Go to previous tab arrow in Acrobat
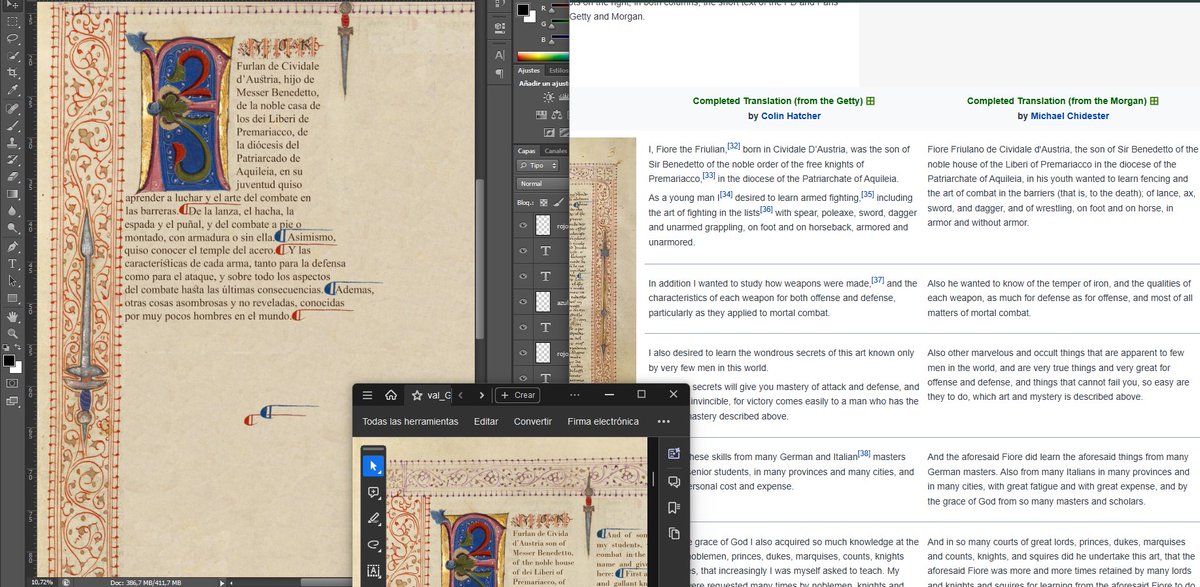The height and width of the screenshot is (587, 1200). click(460, 395)
